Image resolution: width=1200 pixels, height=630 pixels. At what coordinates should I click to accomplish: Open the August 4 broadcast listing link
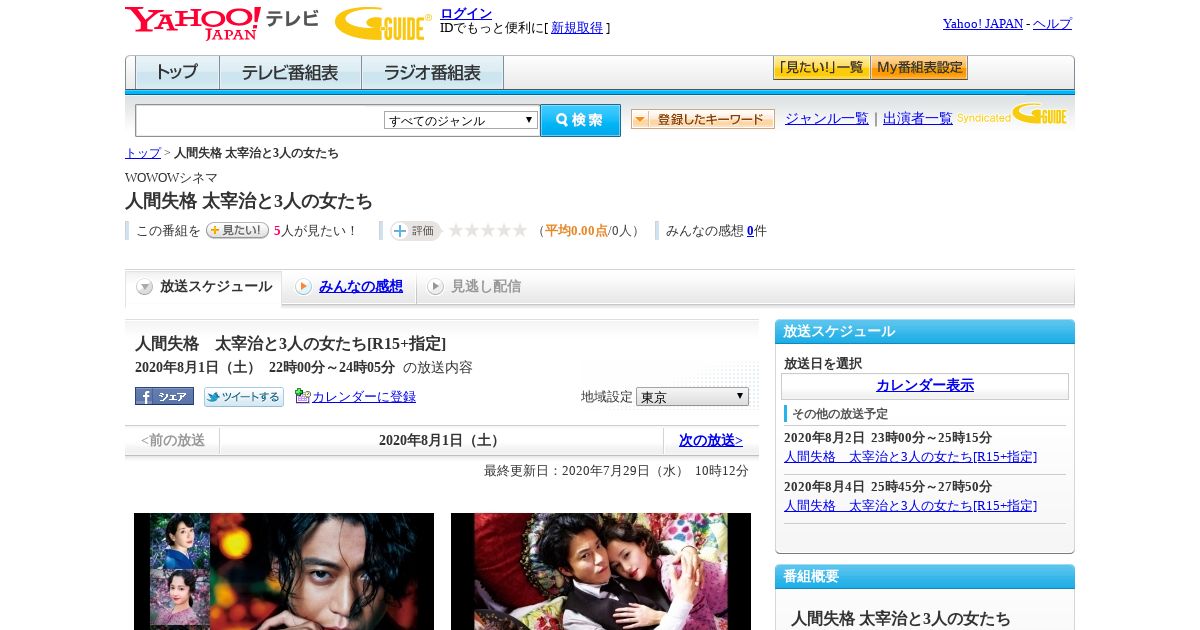tap(910, 506)
